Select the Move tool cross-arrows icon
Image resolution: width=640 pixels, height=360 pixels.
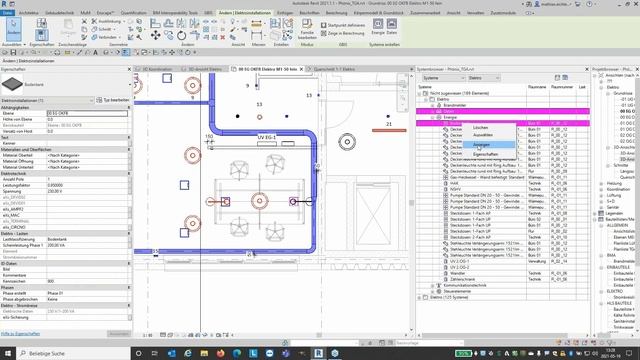pyautogui.click(x=155, y=36)
